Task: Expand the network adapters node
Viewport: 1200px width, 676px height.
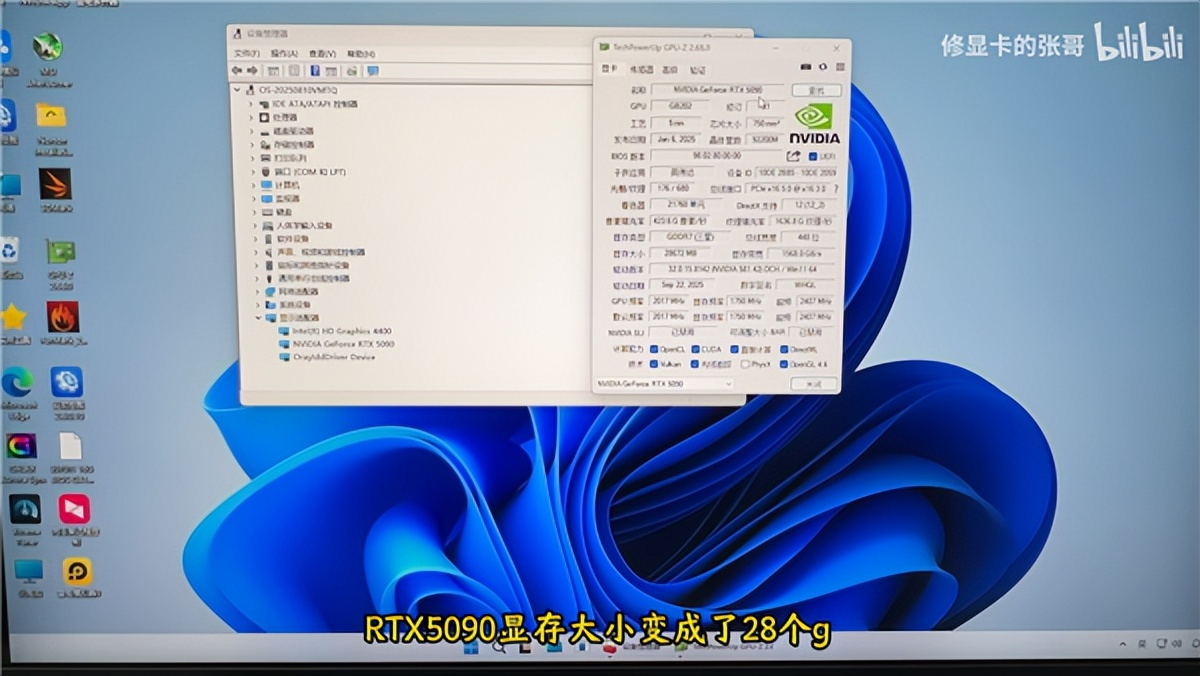Action: point(256,291)
